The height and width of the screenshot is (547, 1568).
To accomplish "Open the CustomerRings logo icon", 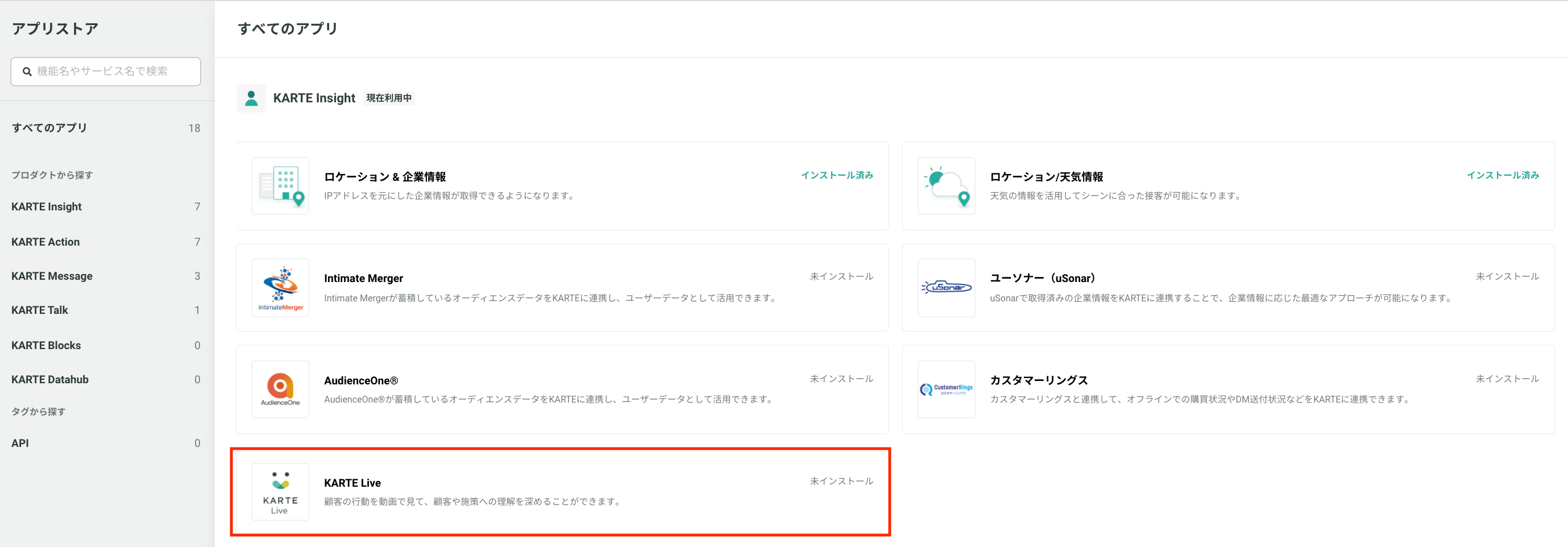I will coord(946,389).
